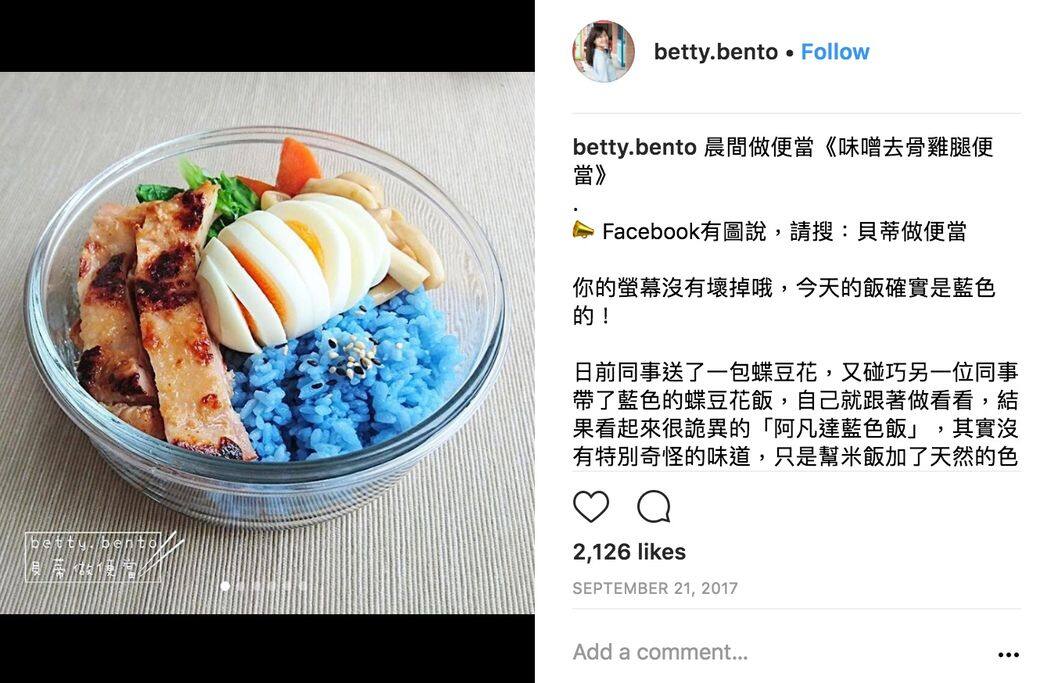Click the blue rice in the bento photo
1040x683 pixels.
coord(345,379)
